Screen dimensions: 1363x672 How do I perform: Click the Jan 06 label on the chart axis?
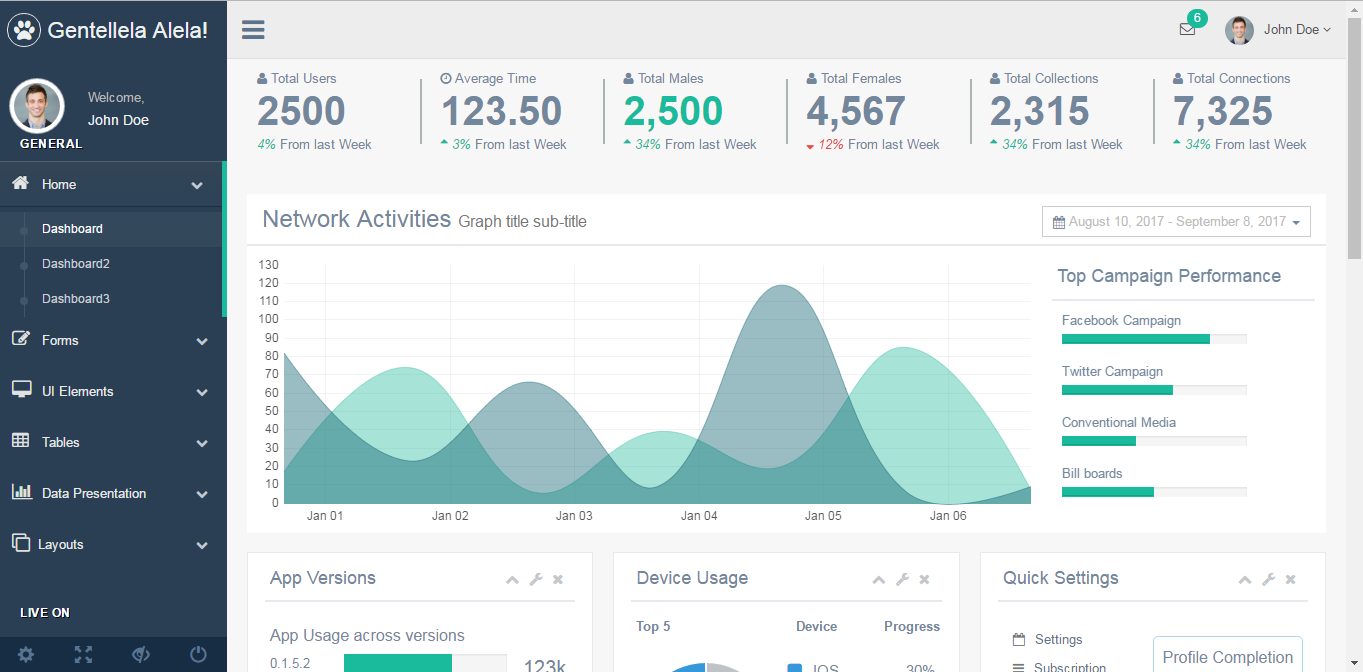coord(948,516)
